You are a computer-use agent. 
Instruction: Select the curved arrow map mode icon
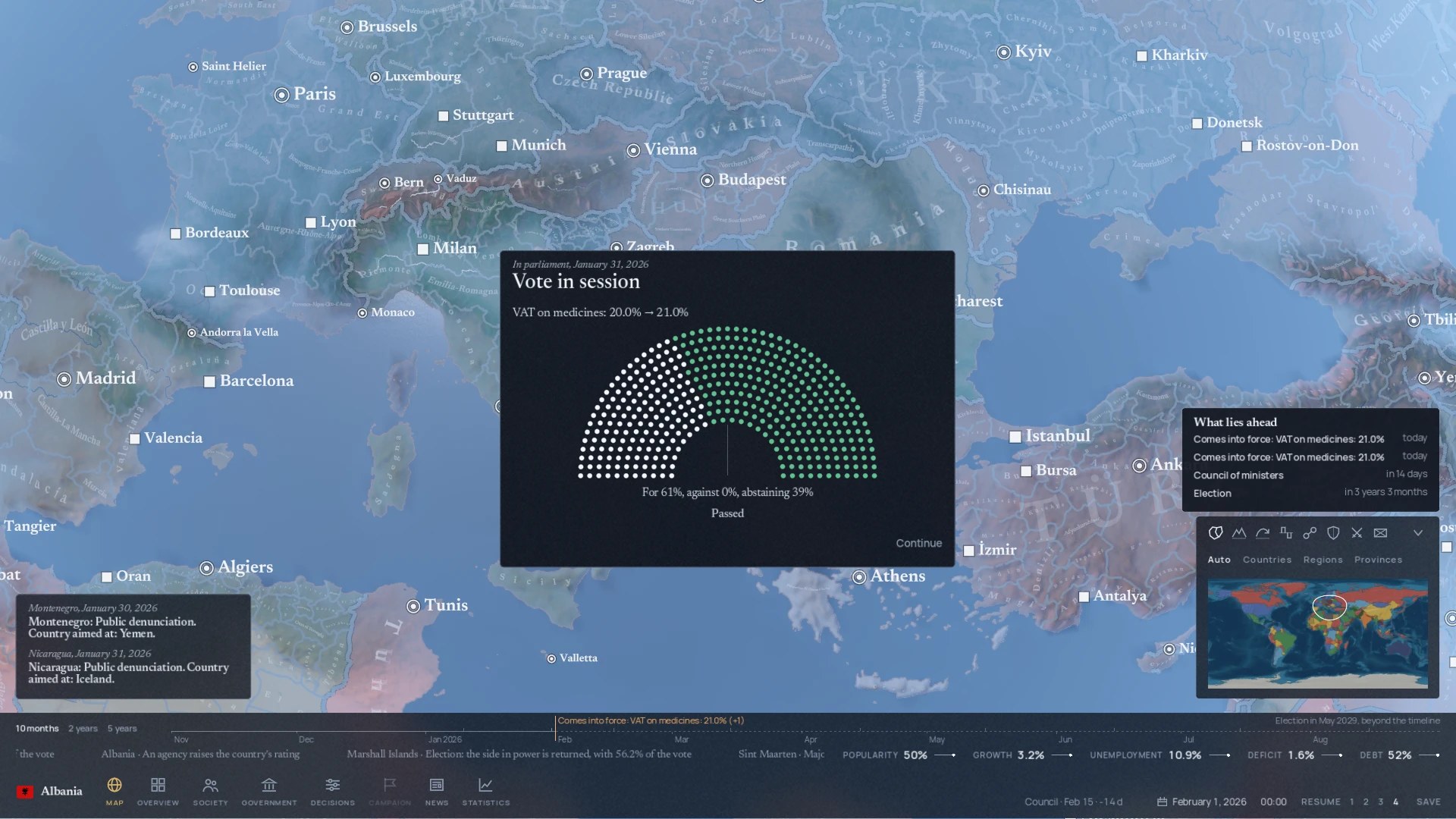[x=1263, y=533]
